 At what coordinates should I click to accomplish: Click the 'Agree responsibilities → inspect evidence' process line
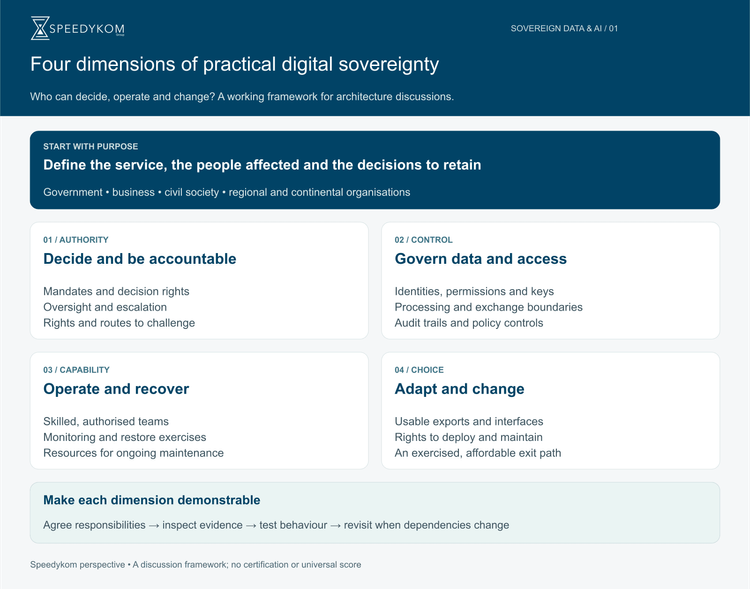pos(276,525)
